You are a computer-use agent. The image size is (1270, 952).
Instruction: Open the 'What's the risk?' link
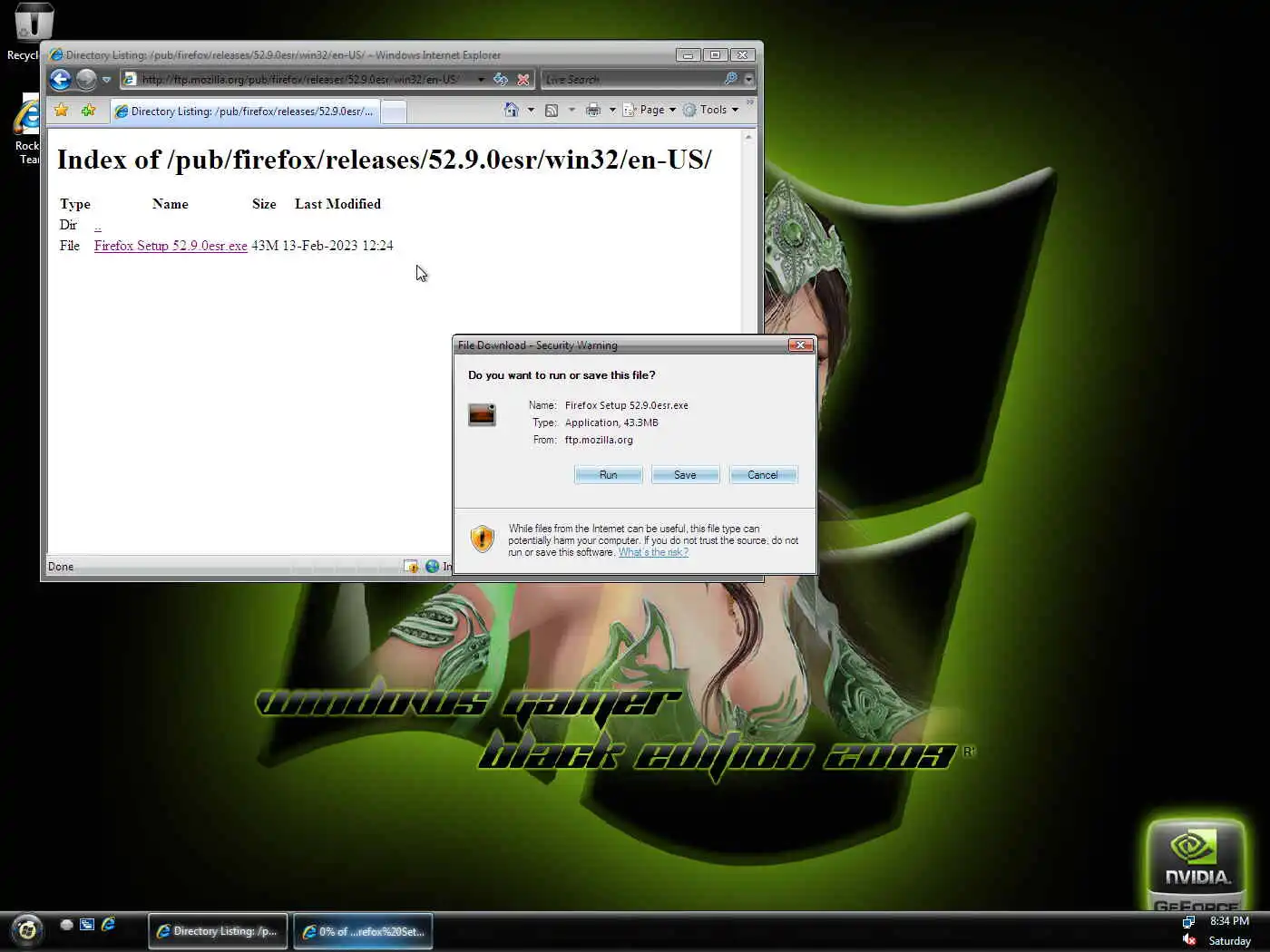click(x=653, y=552)
